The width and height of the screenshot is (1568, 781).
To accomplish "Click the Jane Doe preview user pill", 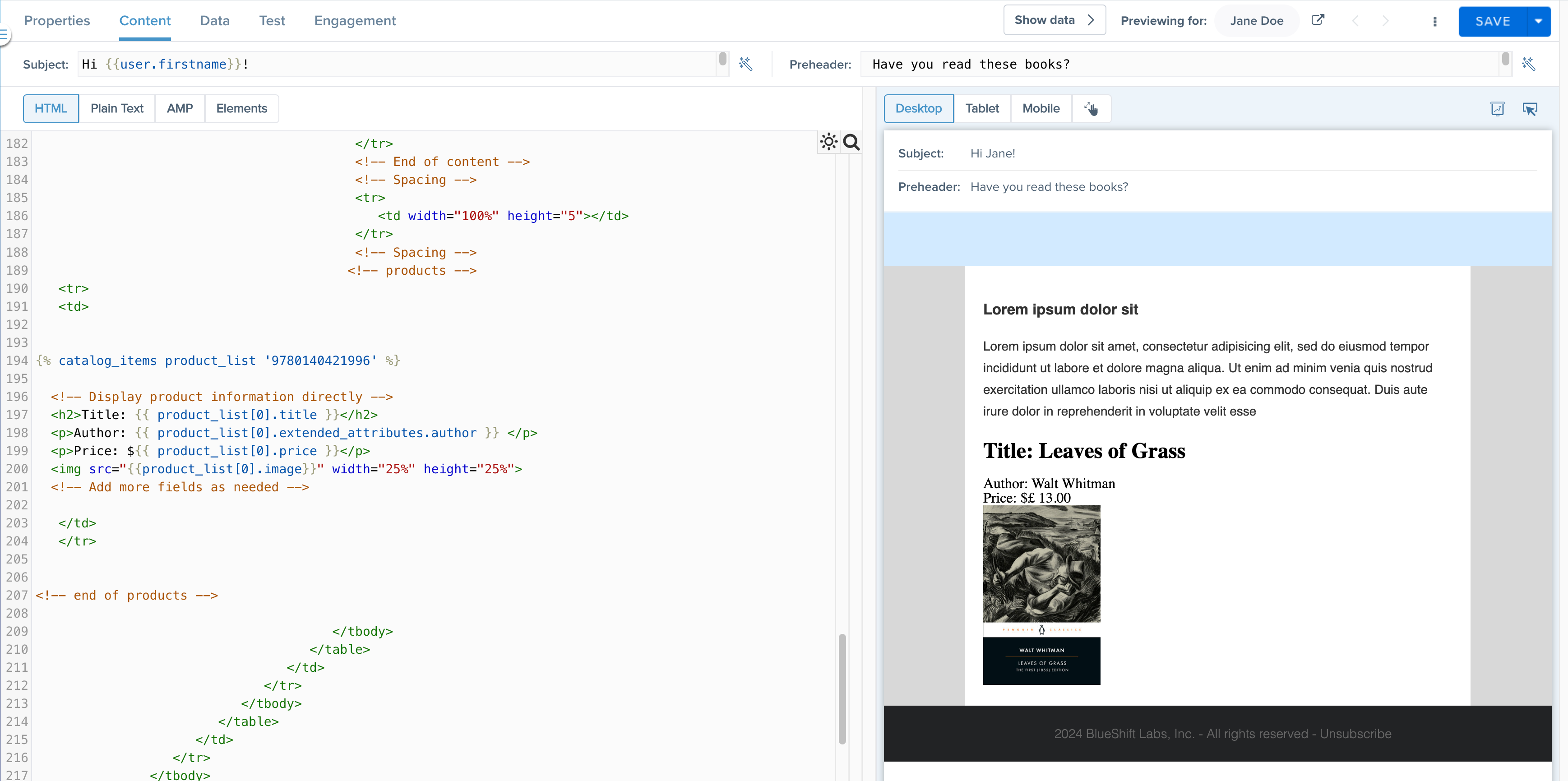I will [1256, 21].
